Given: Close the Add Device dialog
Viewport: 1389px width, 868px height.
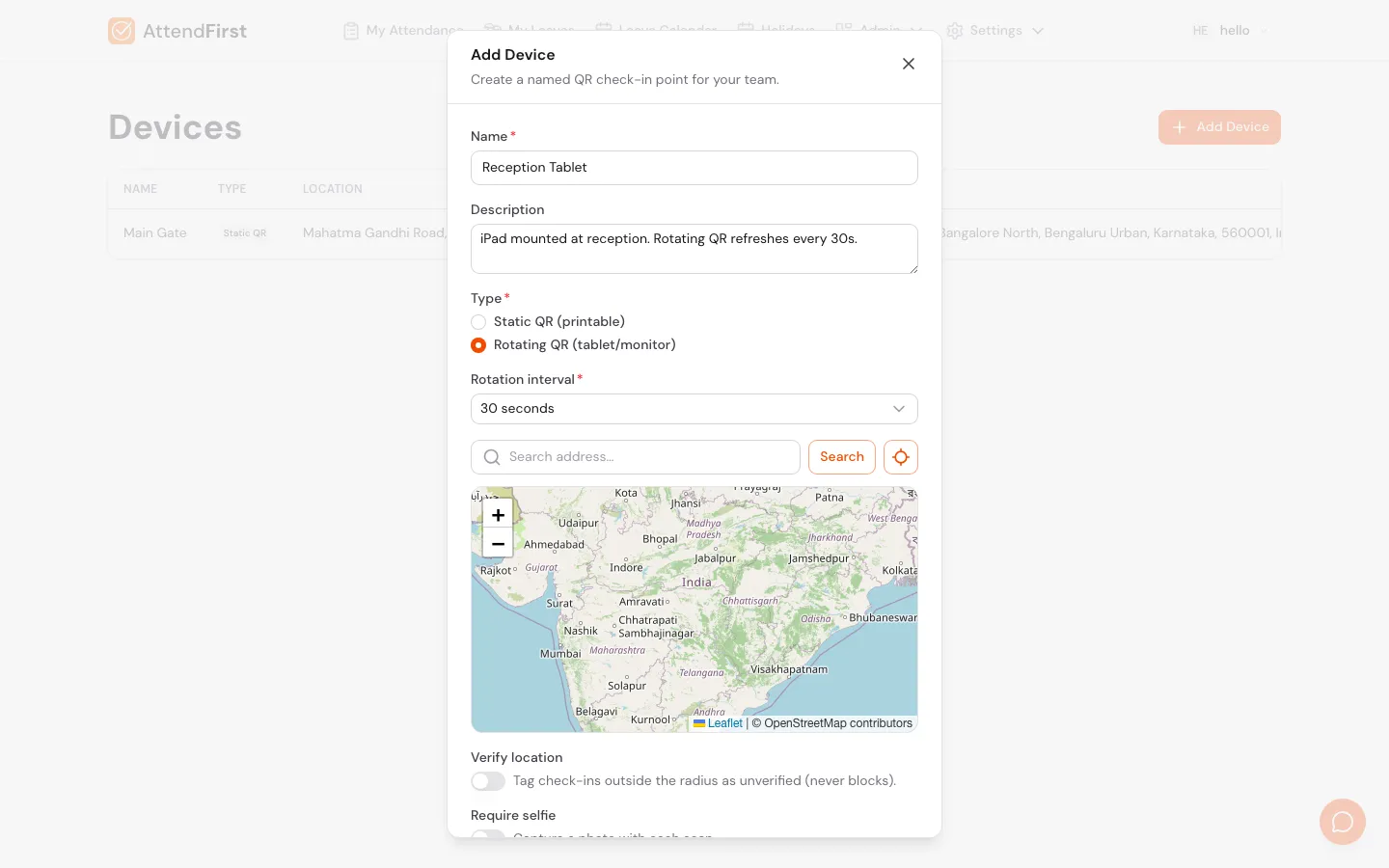Looking at the screenshot, I should [908, 64].
